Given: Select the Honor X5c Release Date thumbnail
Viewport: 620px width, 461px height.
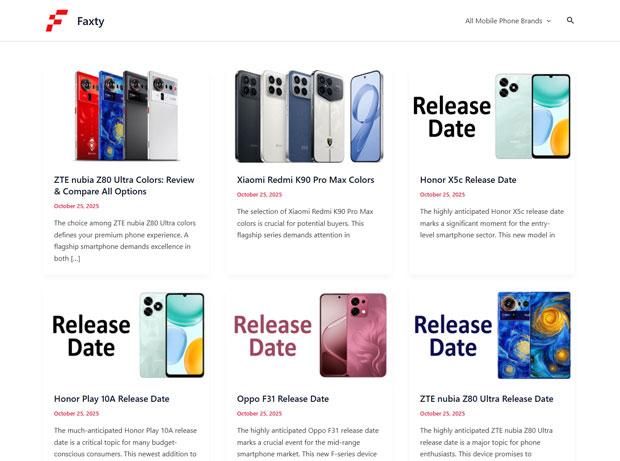Looking at the screenshot, I should coord(492,116).
